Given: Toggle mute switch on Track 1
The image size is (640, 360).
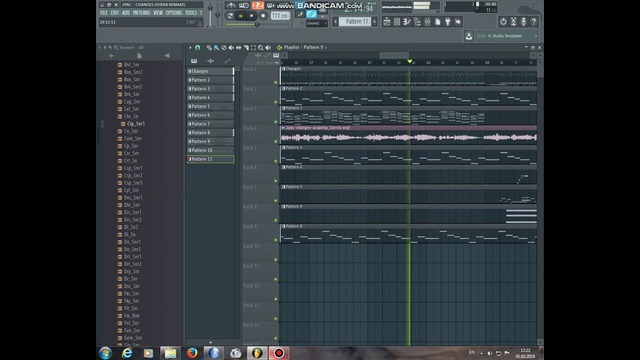Looking at the screenshot, I should (x=276, y=82).
